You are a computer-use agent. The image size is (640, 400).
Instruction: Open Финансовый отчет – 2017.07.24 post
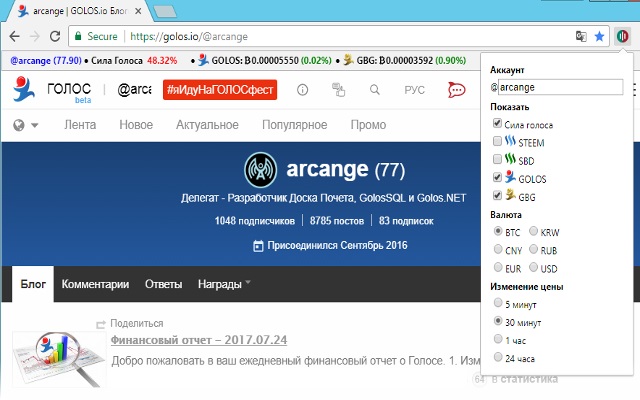[x=199, y=340]
